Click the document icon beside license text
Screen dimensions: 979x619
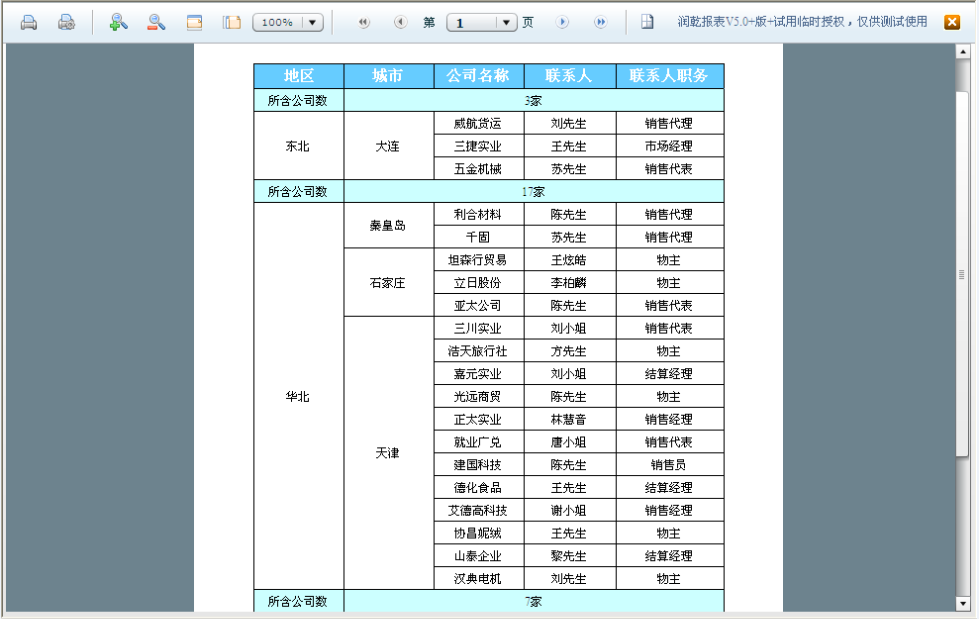648,22
